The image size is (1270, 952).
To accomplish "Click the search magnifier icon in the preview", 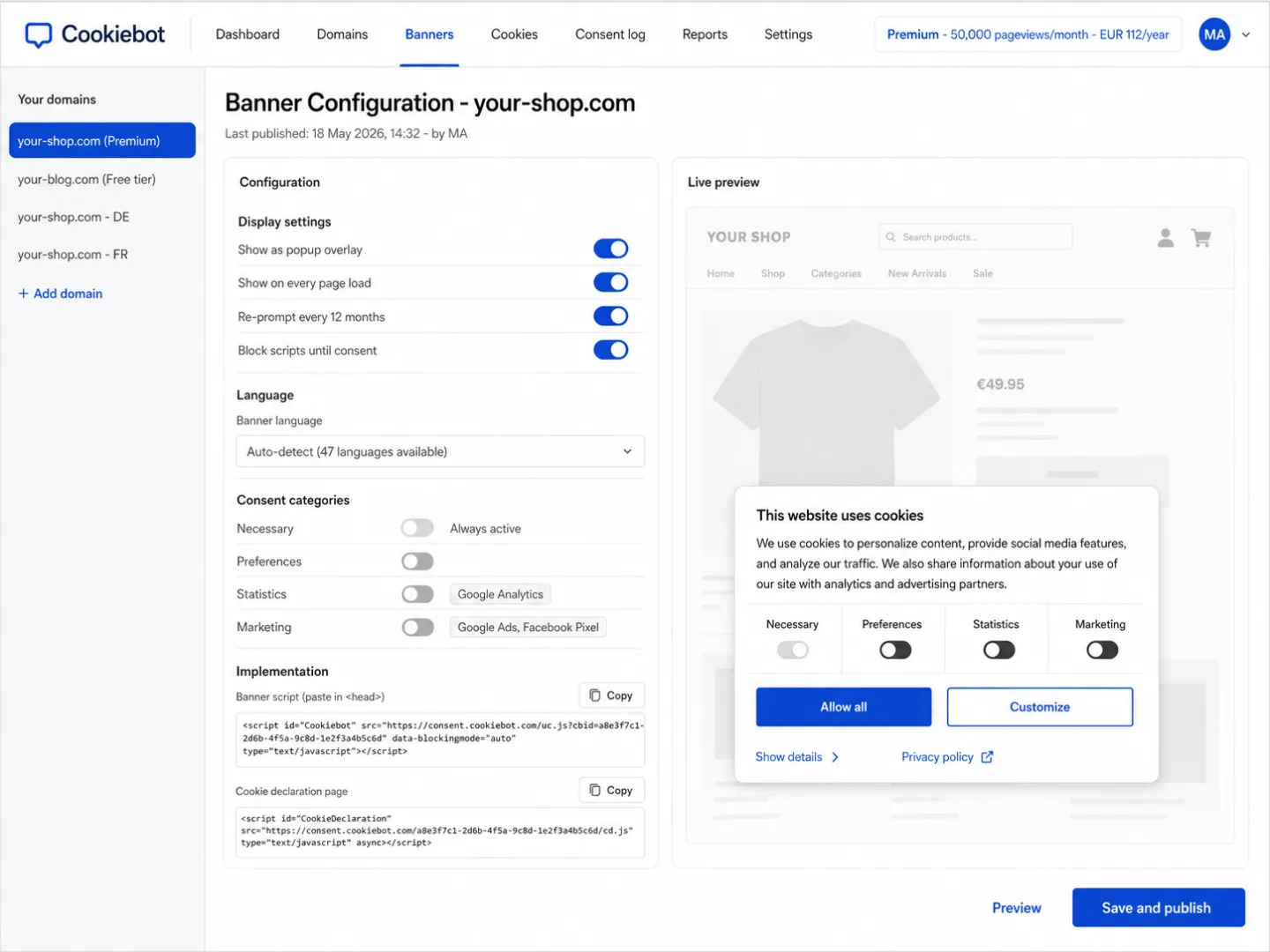I will coord(891,237).
